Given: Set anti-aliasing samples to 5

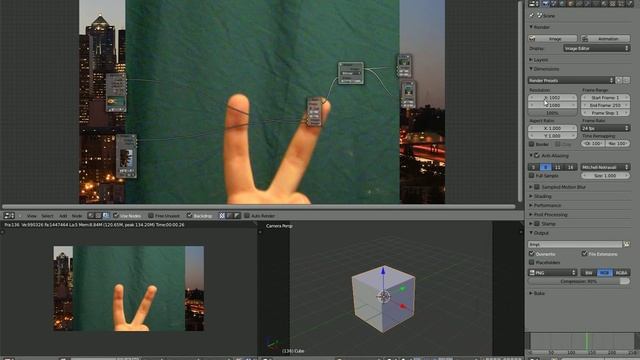Looking at the screenshot, I should click(533, 167).
